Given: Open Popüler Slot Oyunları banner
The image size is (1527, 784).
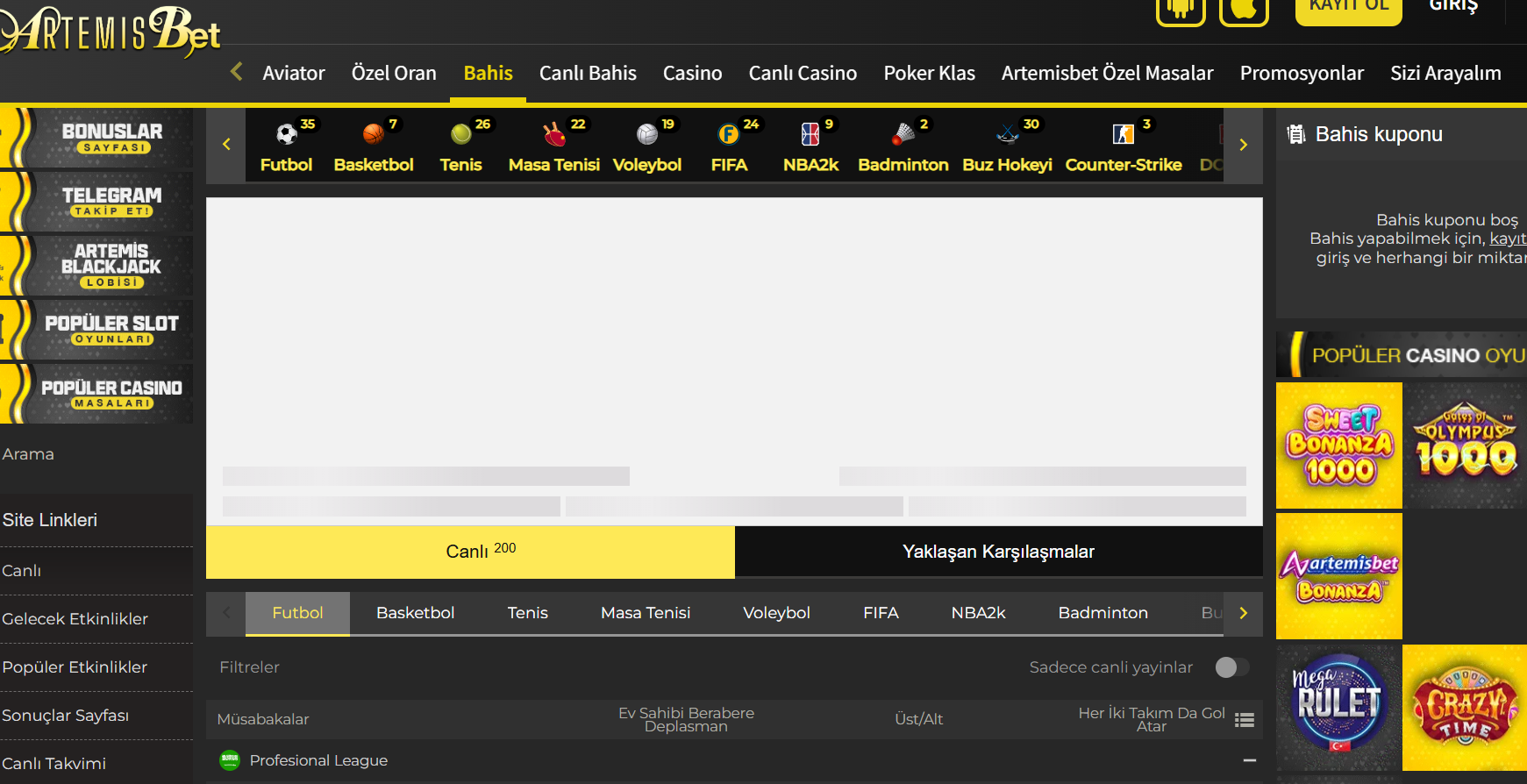Looking at the screenshot, I should (x=96, y=330).
